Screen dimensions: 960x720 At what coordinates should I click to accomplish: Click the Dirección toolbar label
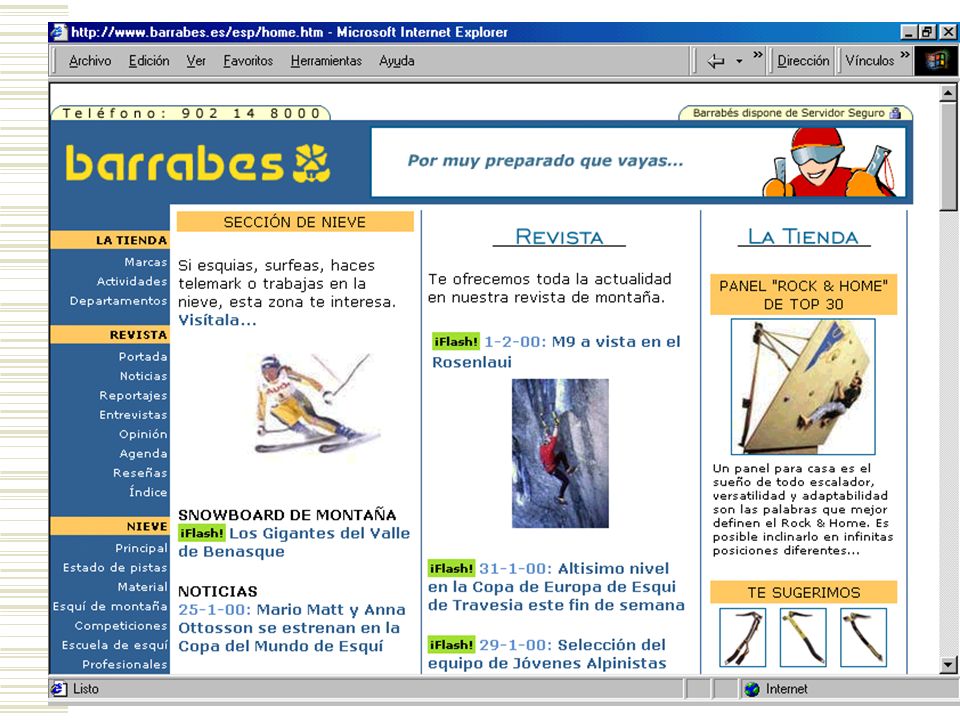click(x=803, y=61)
